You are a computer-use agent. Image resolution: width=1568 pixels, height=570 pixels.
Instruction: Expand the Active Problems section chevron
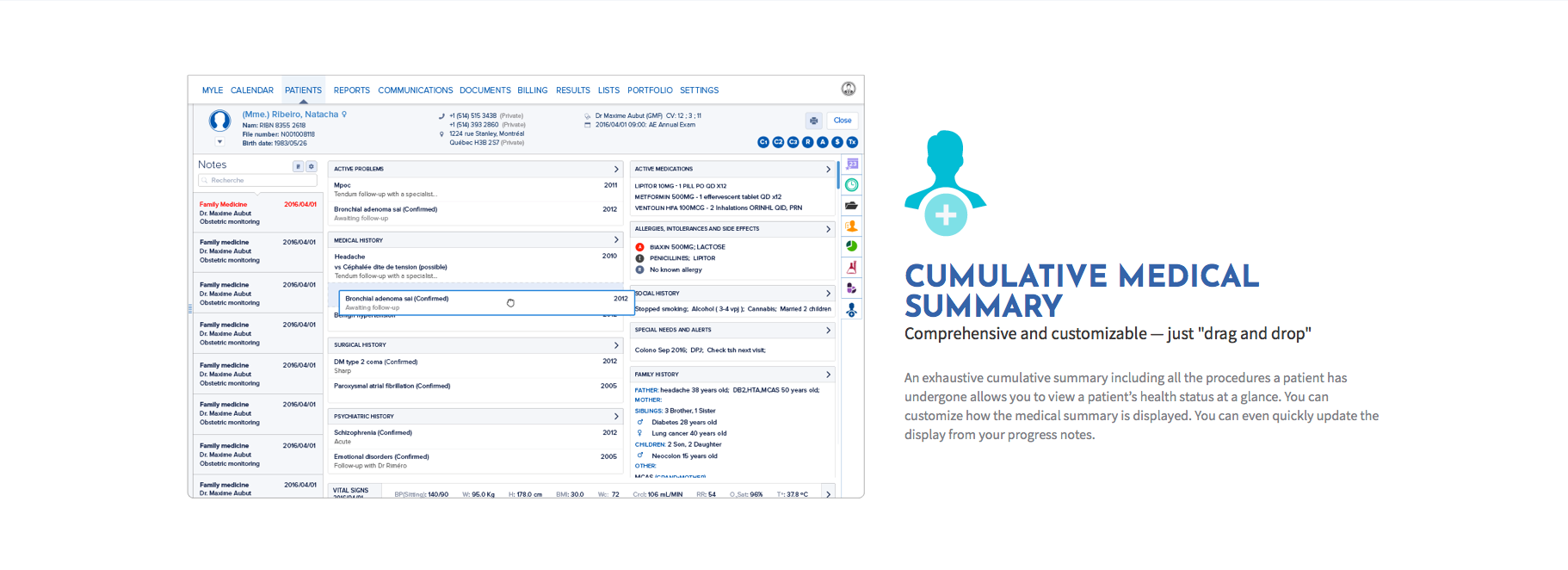tap(616, 169)
